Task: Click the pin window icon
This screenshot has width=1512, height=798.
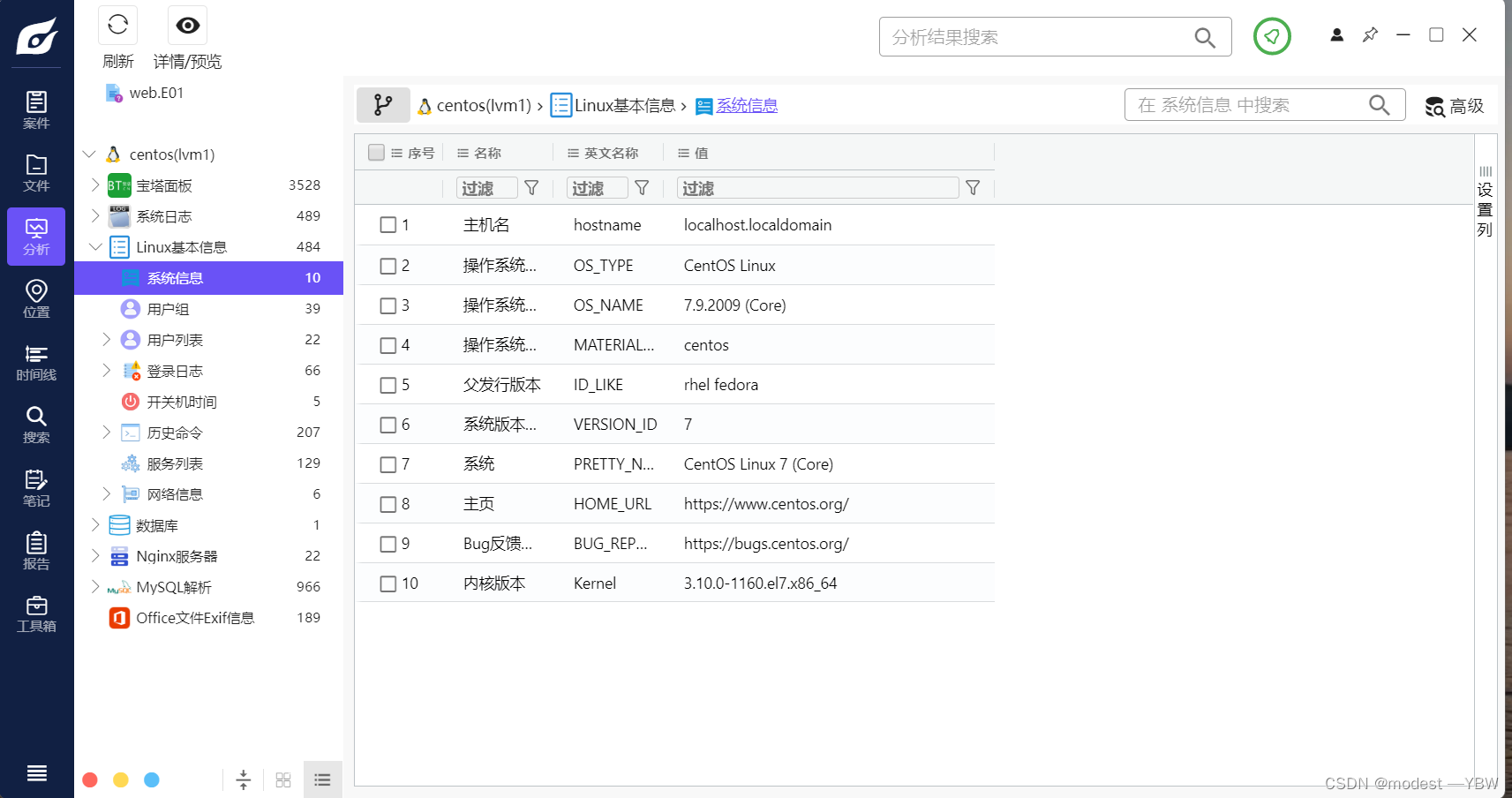Action: [x=1370, y=35]
